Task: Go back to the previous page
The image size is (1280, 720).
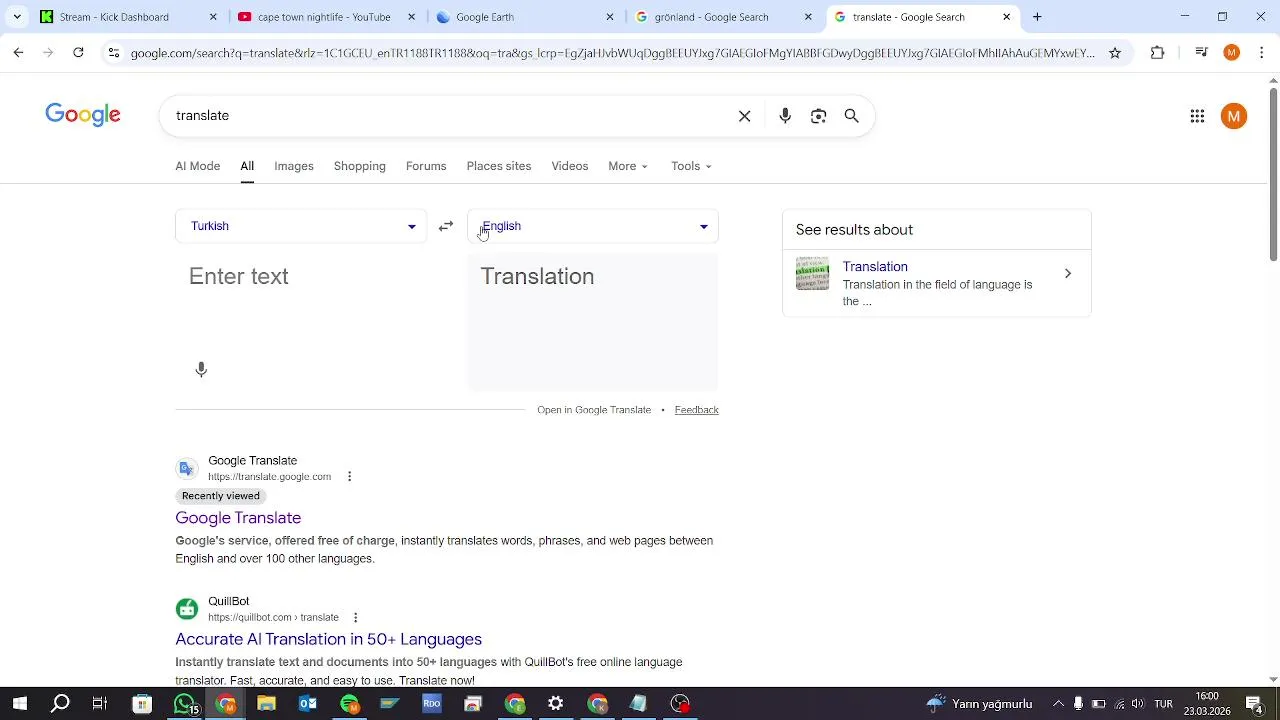Action: 18,53
